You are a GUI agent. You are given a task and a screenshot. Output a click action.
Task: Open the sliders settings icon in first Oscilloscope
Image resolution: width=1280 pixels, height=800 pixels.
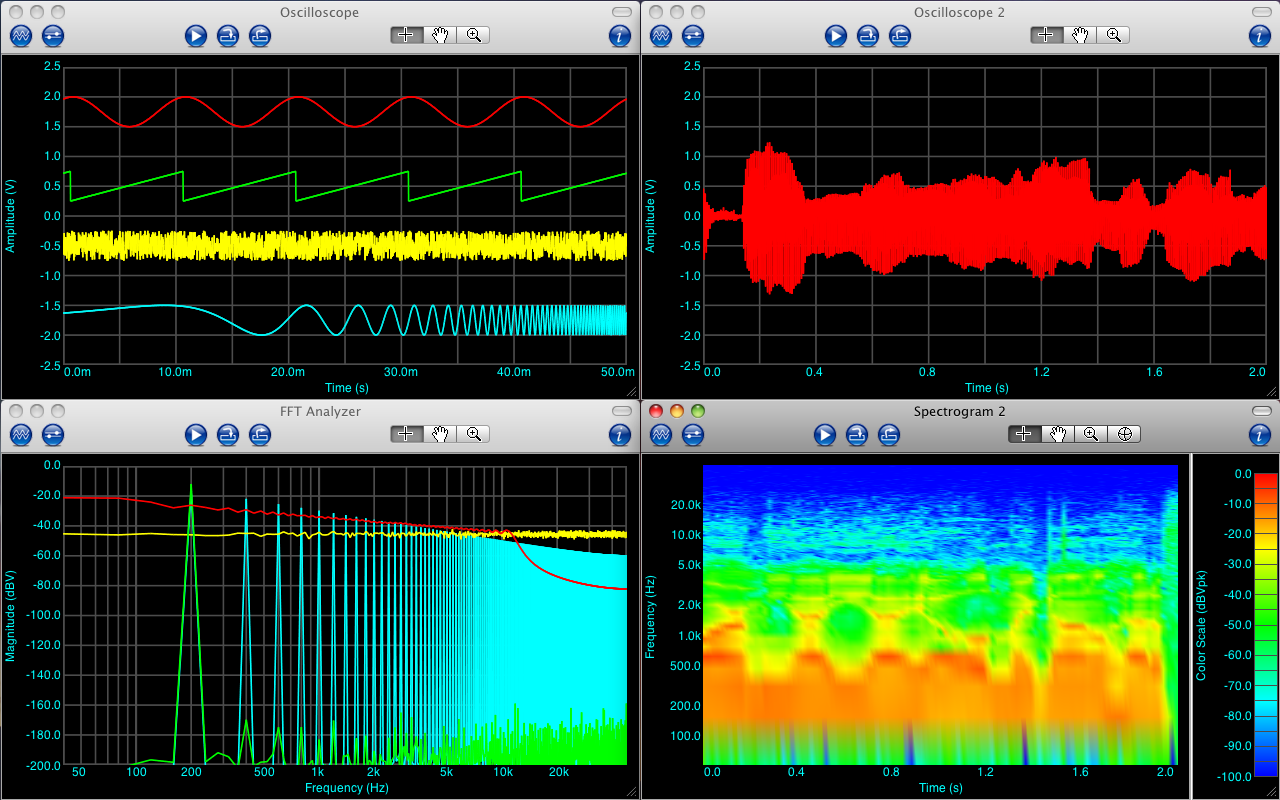coord(53,36)
